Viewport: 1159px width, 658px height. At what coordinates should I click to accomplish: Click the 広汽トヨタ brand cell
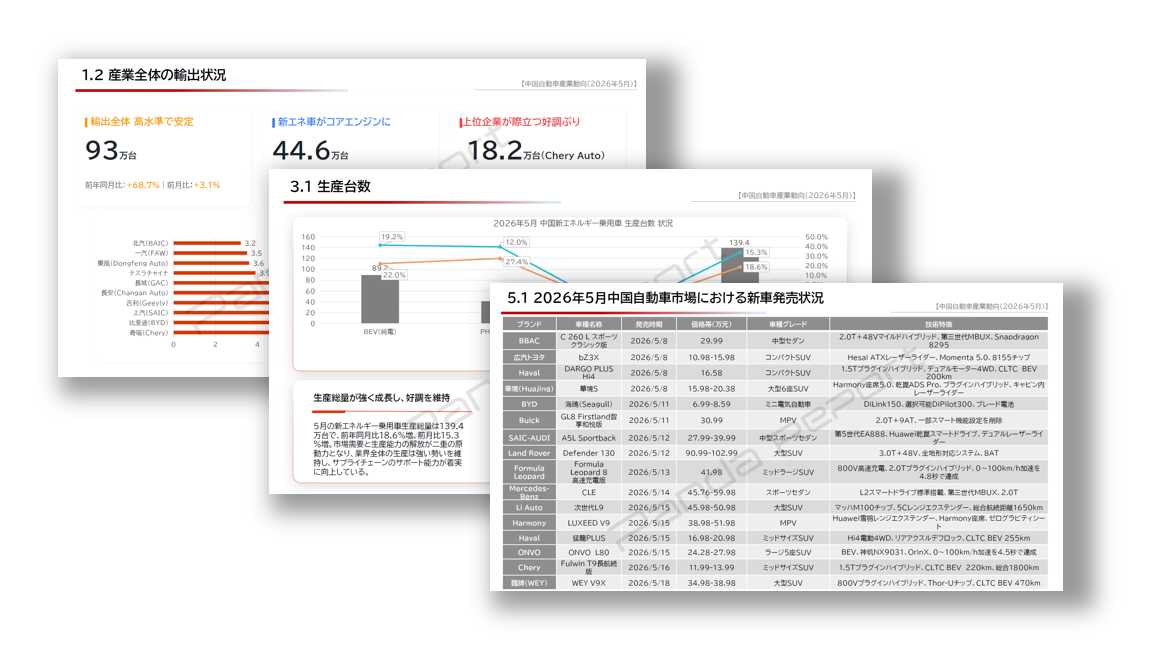(529, 357)
